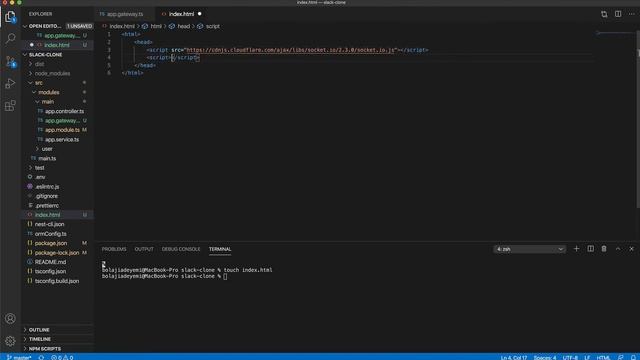Open the socket.io CDN link in editor

(x=291, y=50)
